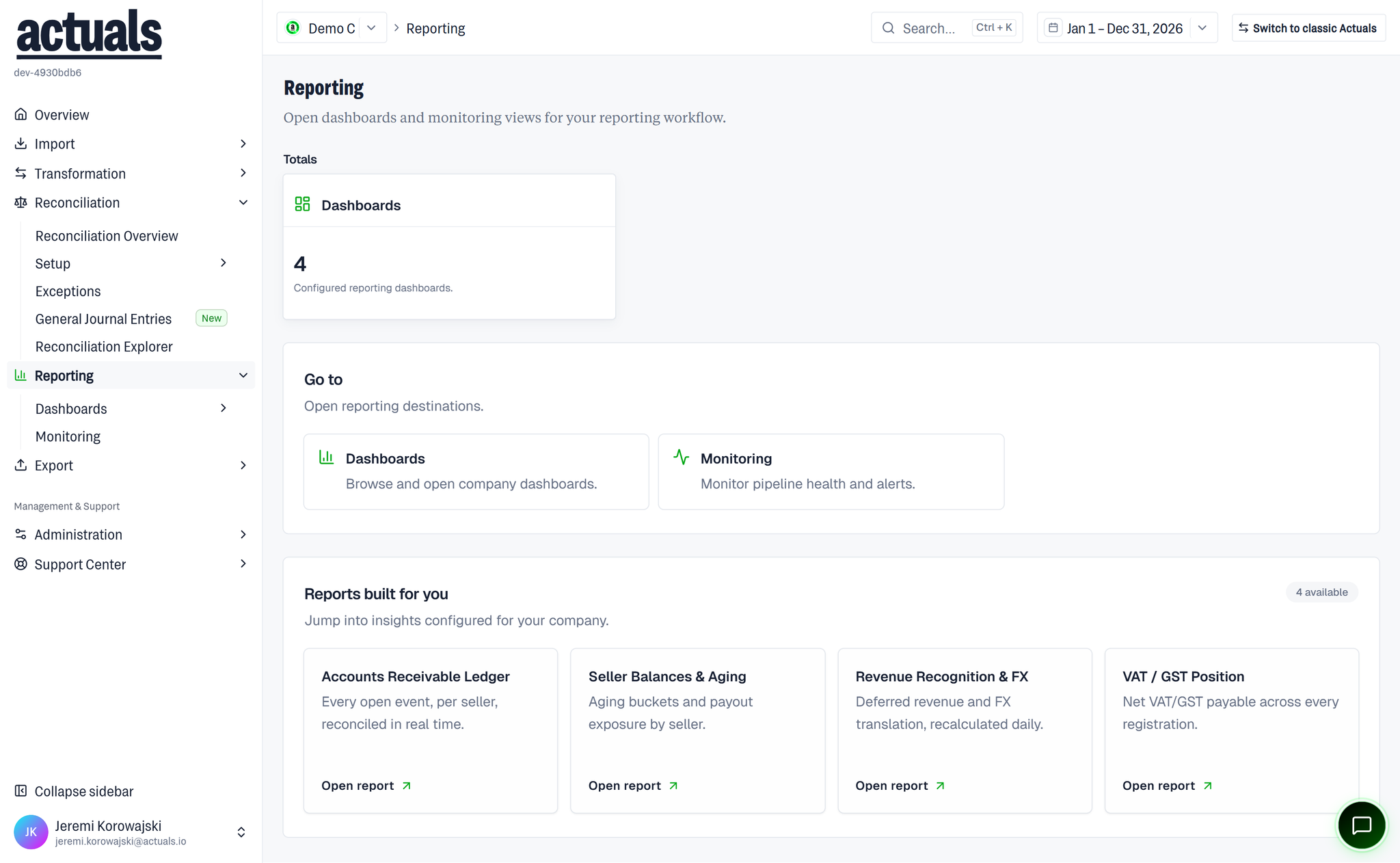Click the calendar icon in date range
The width and height of the screenshot is (1400, 863).
click(x=1053, y=28)
